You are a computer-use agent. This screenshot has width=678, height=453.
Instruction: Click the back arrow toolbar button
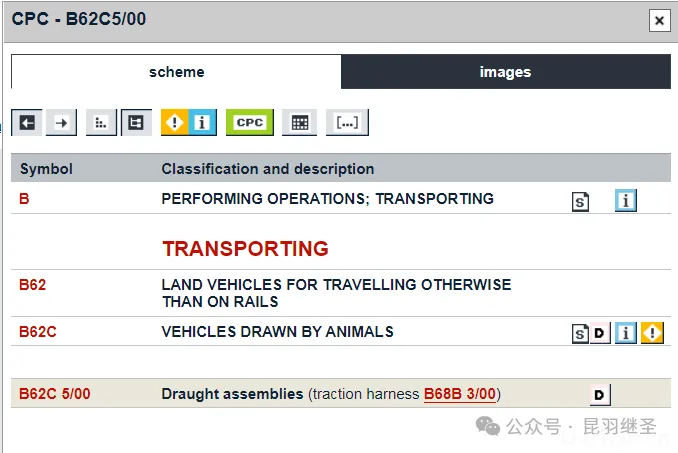pyautogui.click(x=27, y=123)
